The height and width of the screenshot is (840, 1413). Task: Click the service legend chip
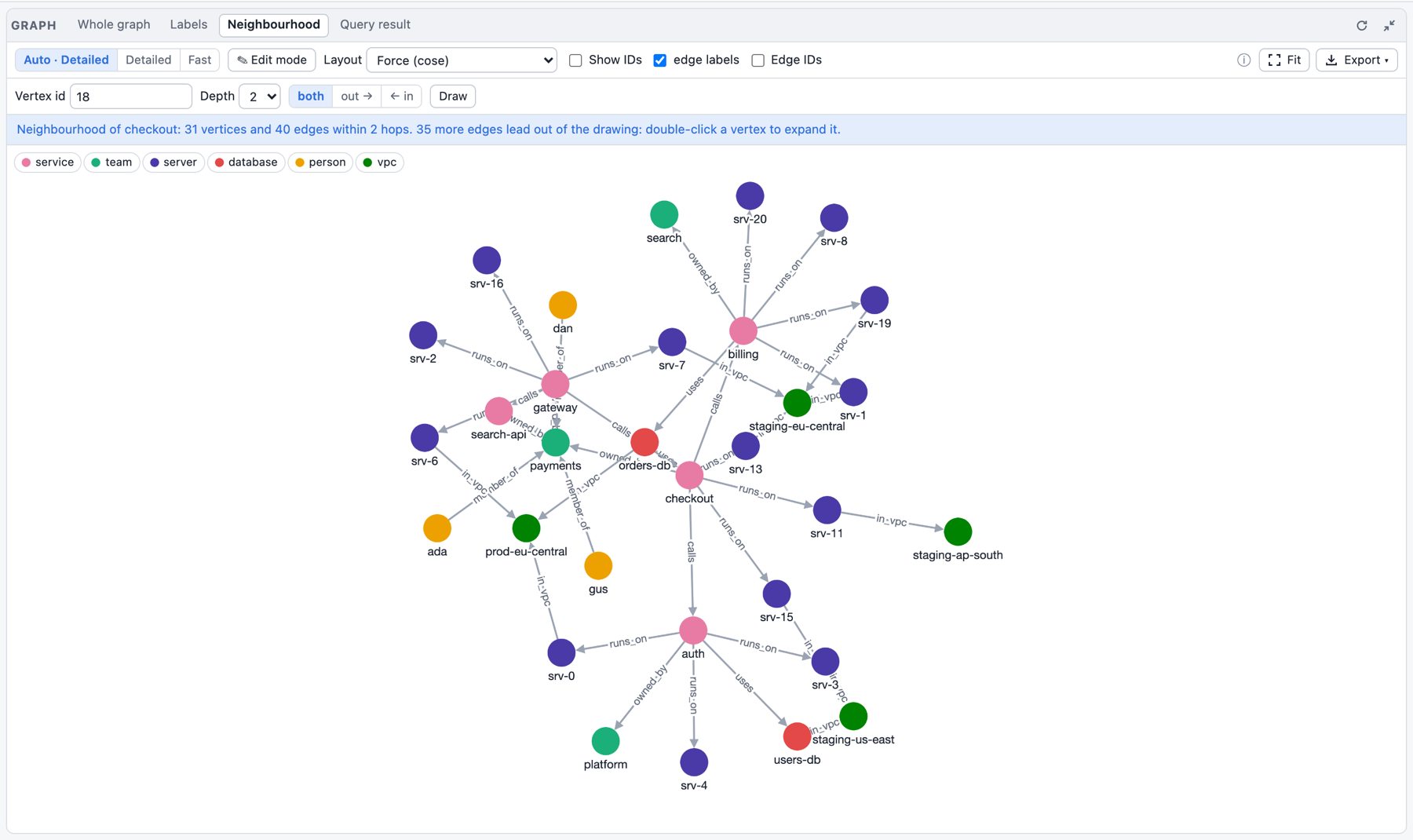click(48, 163)
